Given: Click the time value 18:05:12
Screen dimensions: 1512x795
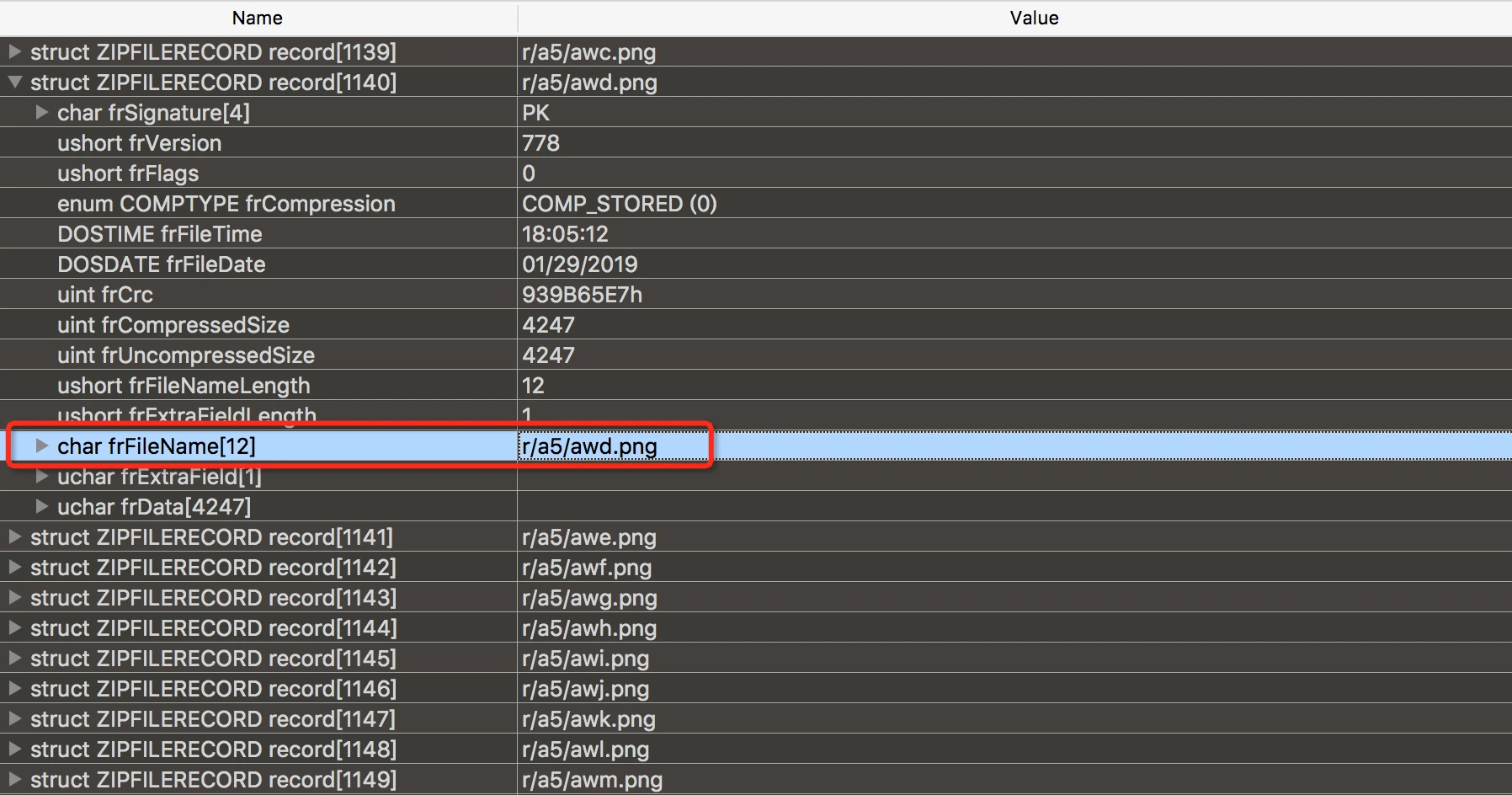Looking at the screenshot, I should point(565,234).
